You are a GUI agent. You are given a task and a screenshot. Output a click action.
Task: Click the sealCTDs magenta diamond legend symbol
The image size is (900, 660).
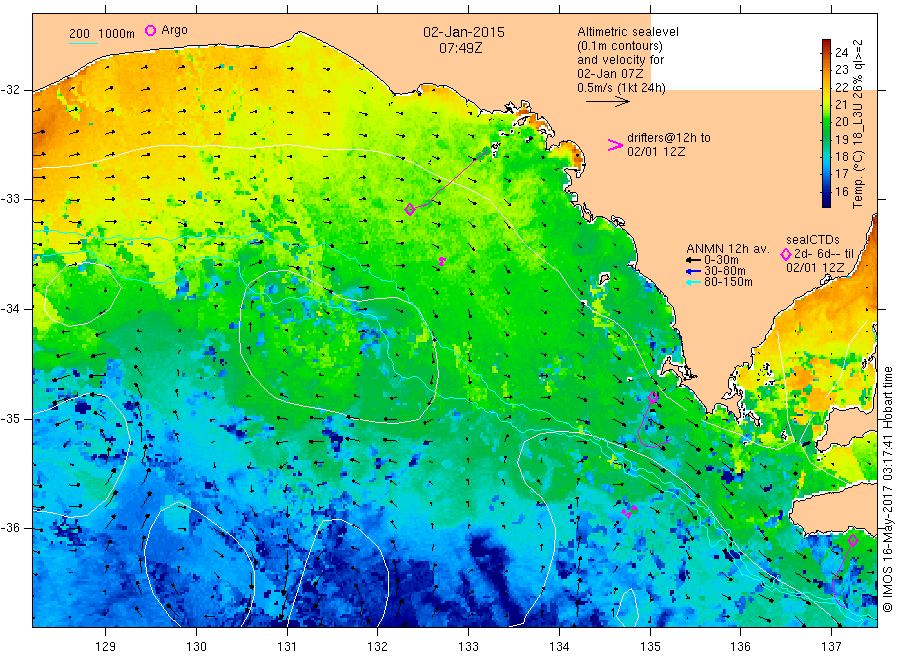coord(786,254)
